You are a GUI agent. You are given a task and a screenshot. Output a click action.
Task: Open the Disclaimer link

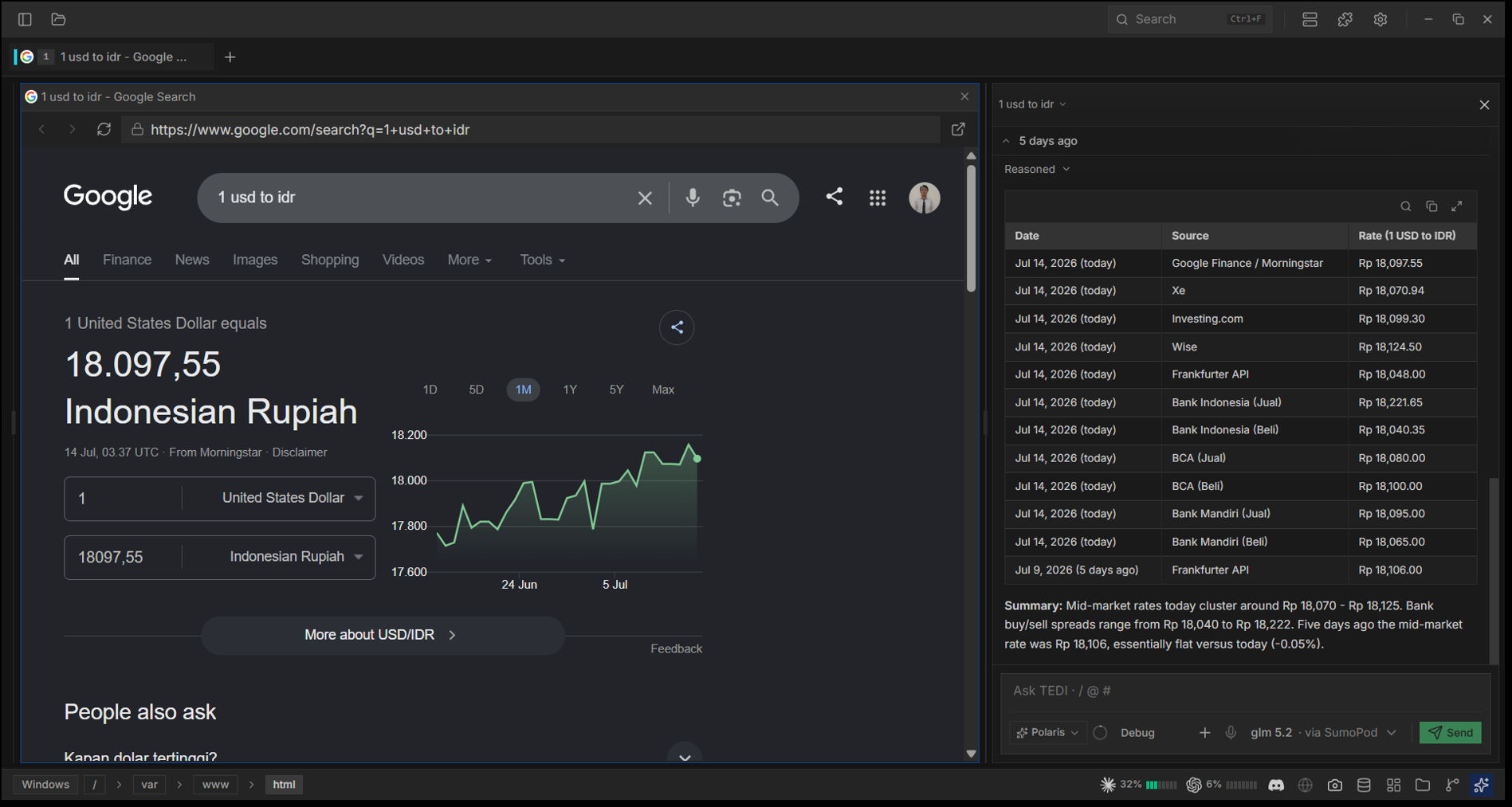(300, 452)
